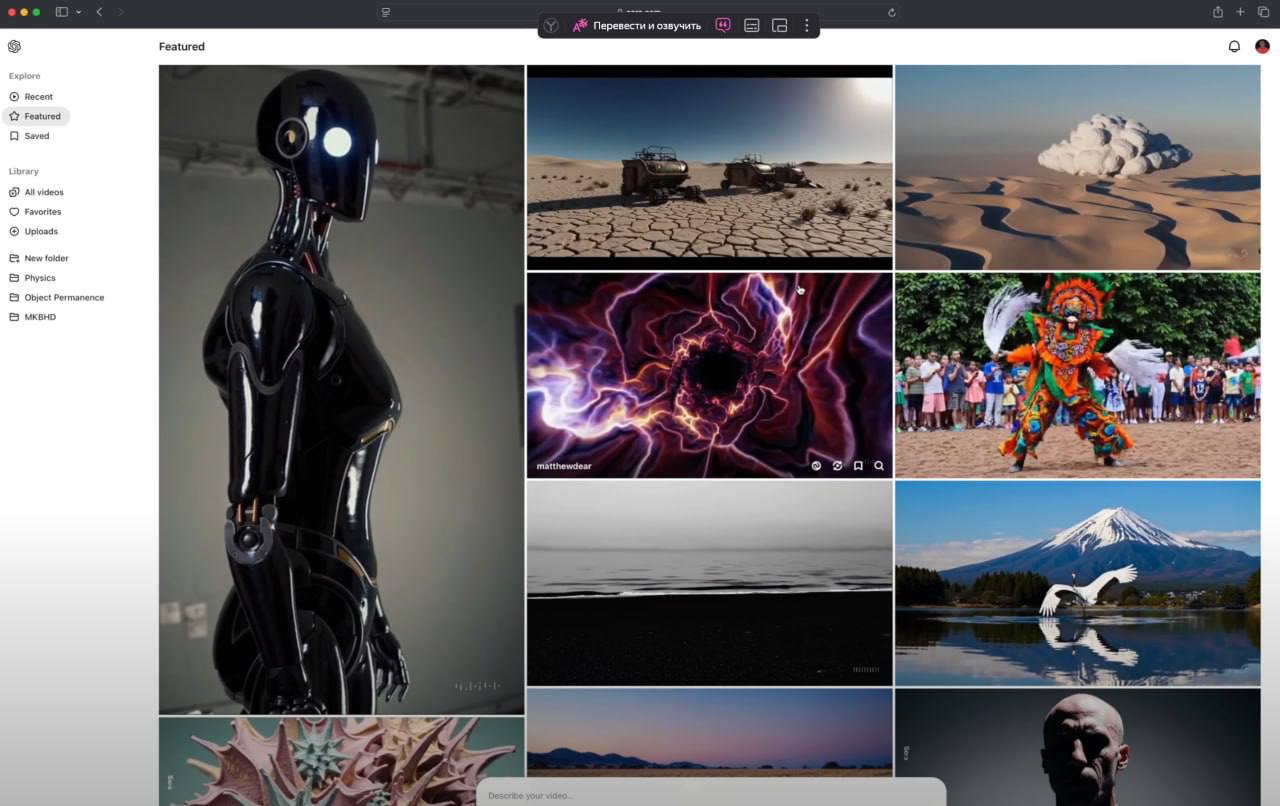The image size is (1280, 806).
Task: Open the Physics folder
Action: 40,278
